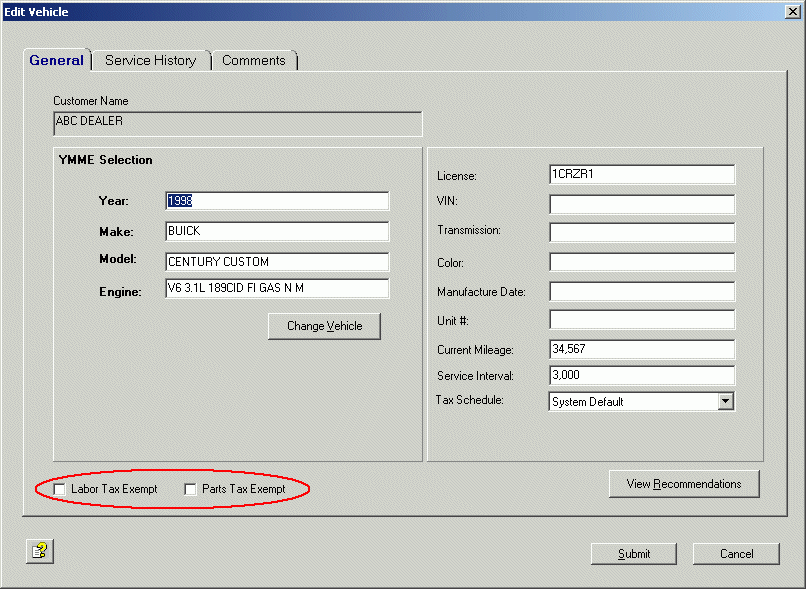806x589 pixels.
Task: Select the Transmission text box
Action: click(641, 233)
